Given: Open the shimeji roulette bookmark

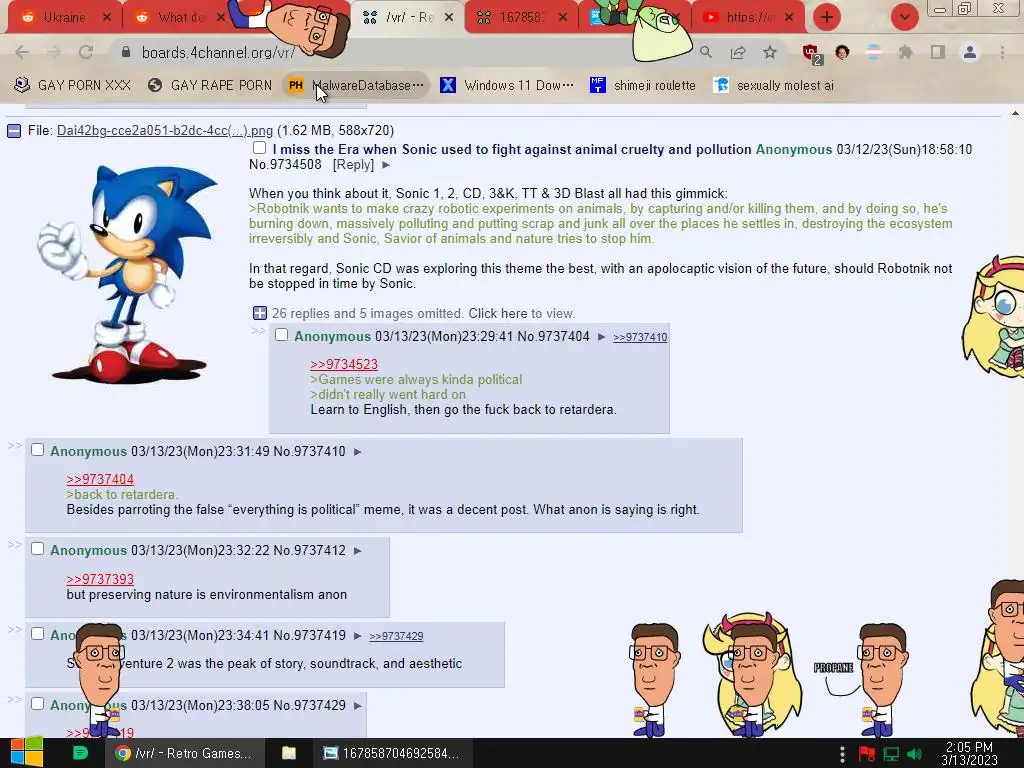Looking at the screenshot, I should click(643, 85).
